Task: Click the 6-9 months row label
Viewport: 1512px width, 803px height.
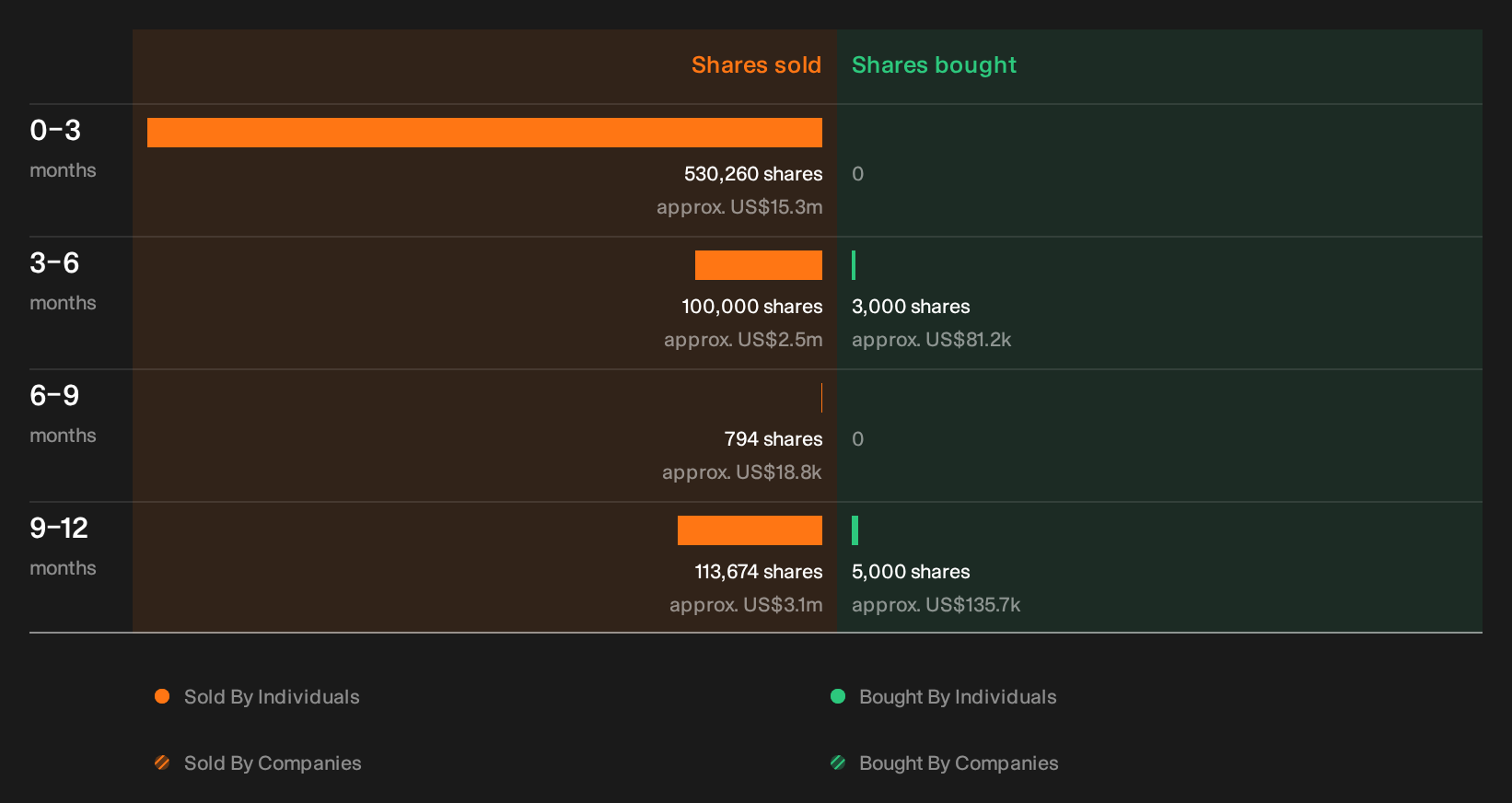Action: click(x=63, y=414)
